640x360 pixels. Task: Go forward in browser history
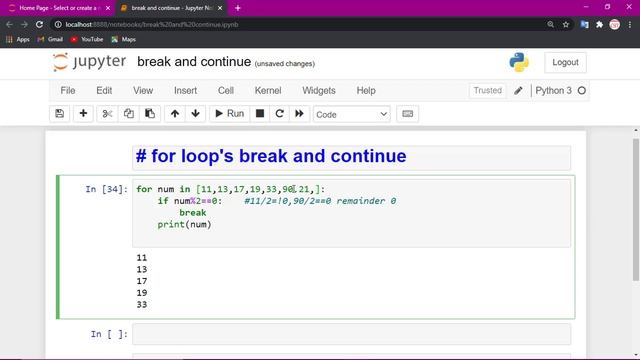[24, 24]
